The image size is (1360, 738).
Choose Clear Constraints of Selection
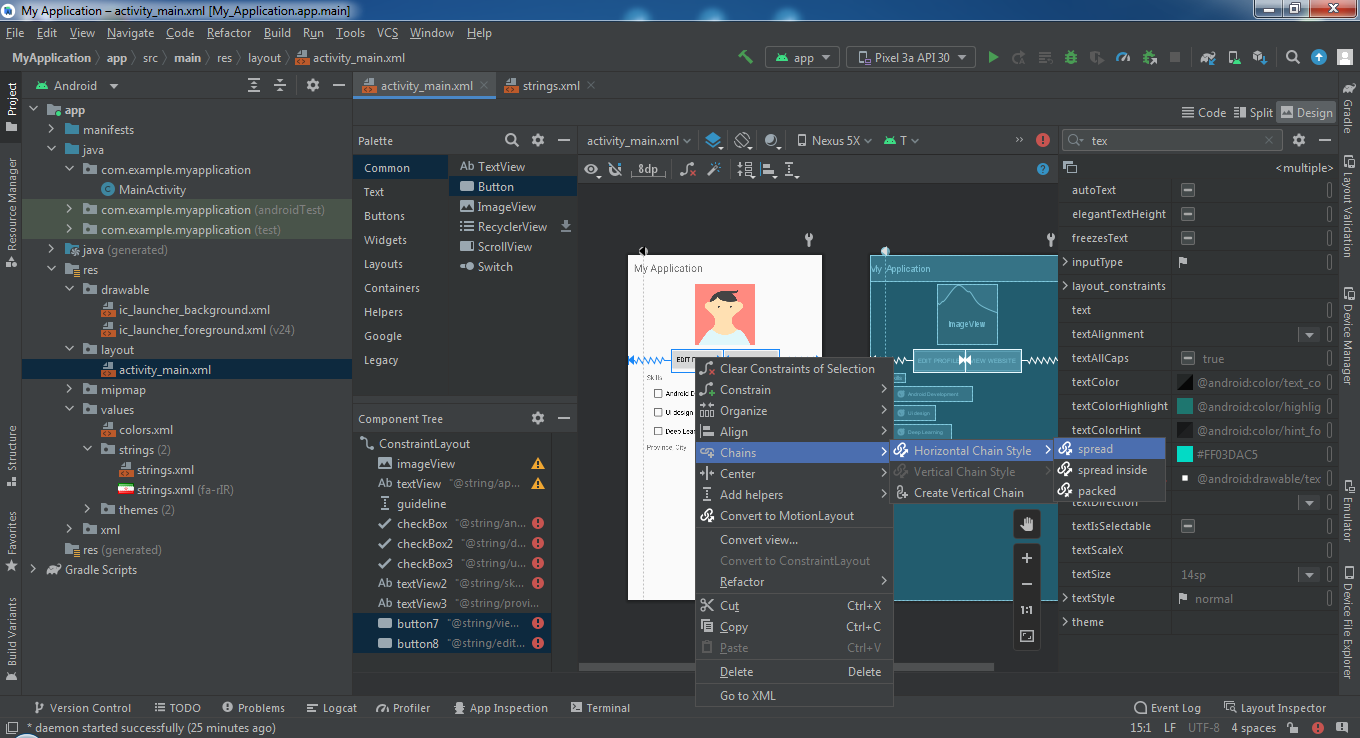pos(792,369)
